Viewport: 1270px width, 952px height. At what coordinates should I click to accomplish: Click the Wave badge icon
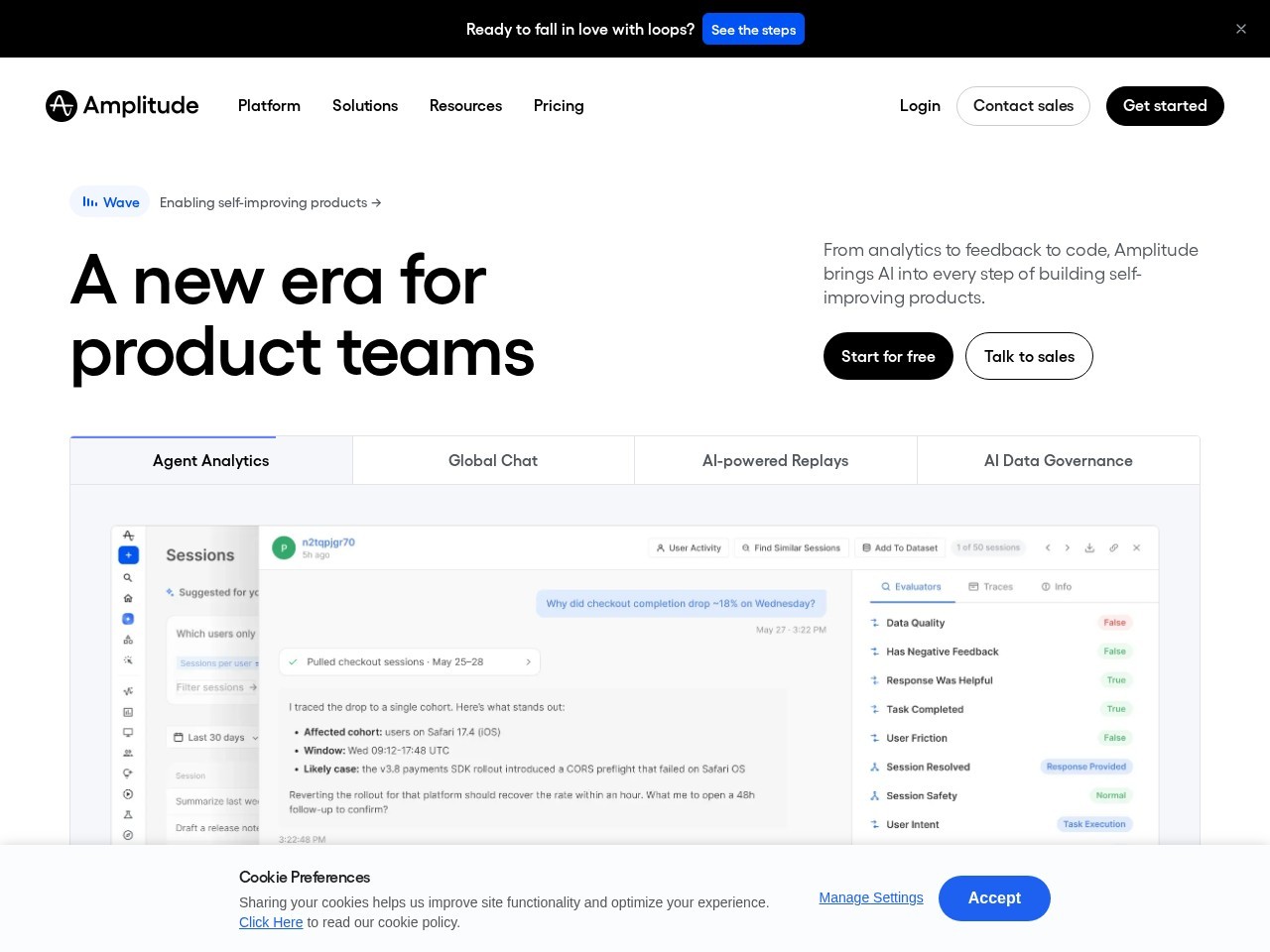coord(90,201)
